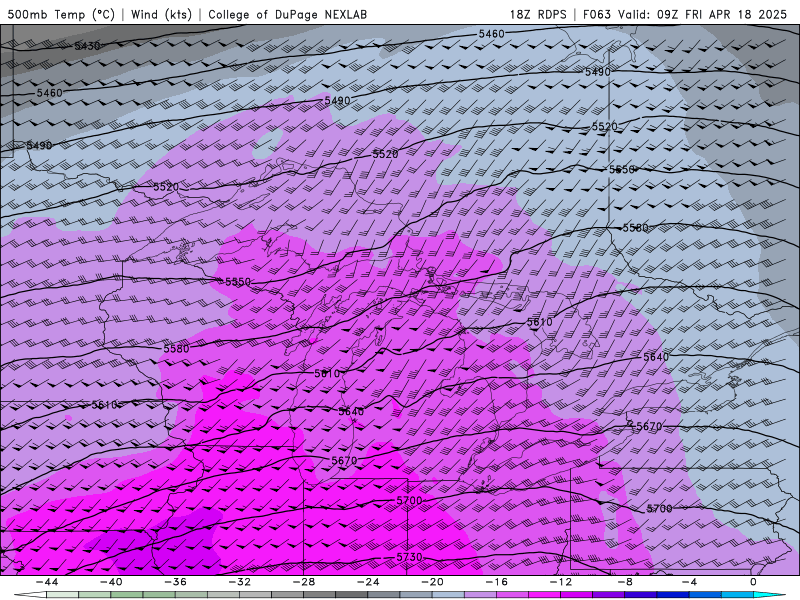Click the 5490 contour label at upper right

click(597, 72)
